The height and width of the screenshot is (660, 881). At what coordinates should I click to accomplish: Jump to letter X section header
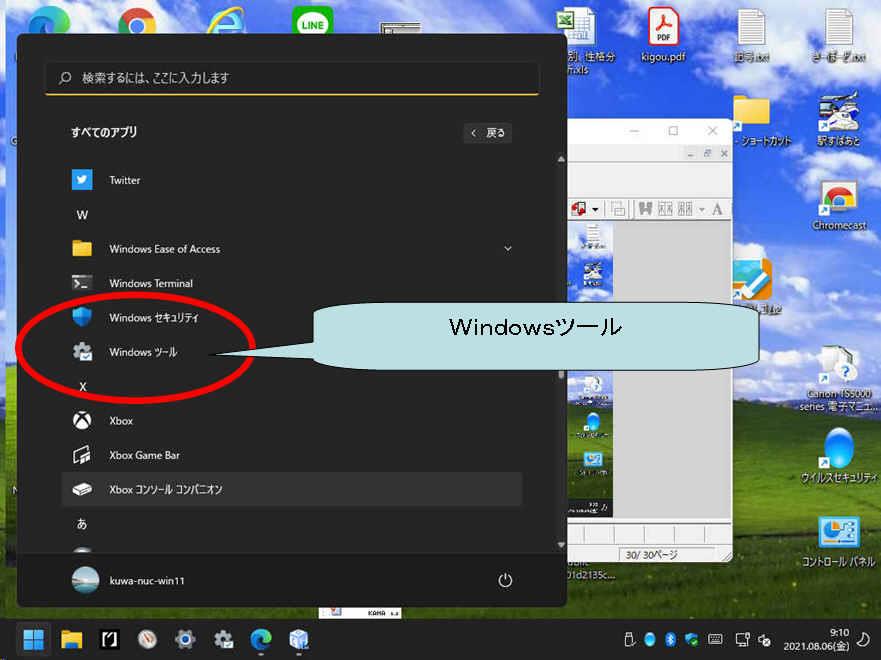tap(83, 386)
